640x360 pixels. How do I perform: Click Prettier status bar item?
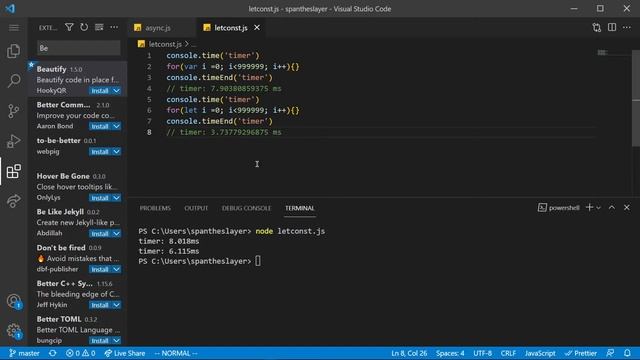pyautogui.click(x=581, y=353)
